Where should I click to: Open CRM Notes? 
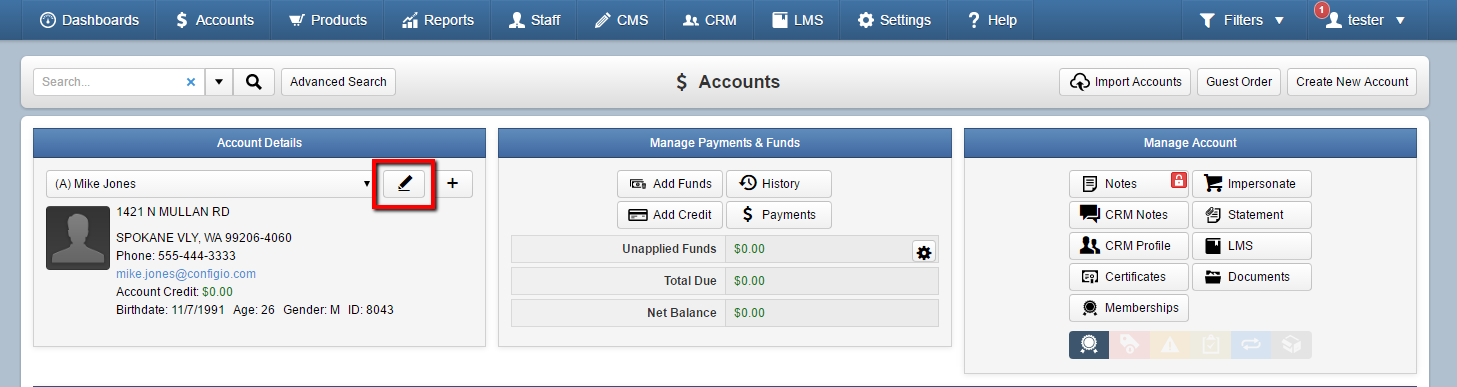point(1129,215)
